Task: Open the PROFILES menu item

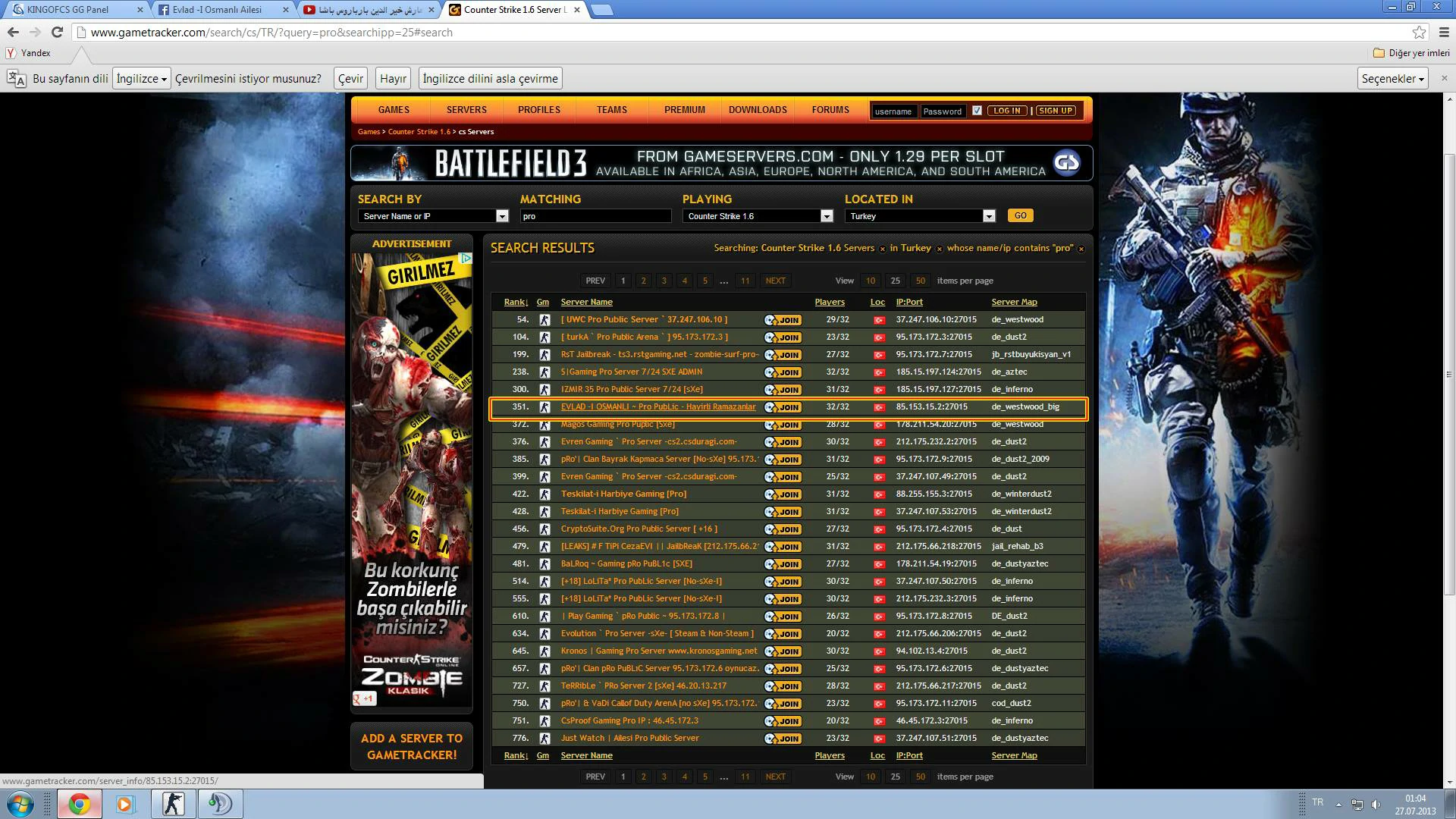Action: point(539,110)
